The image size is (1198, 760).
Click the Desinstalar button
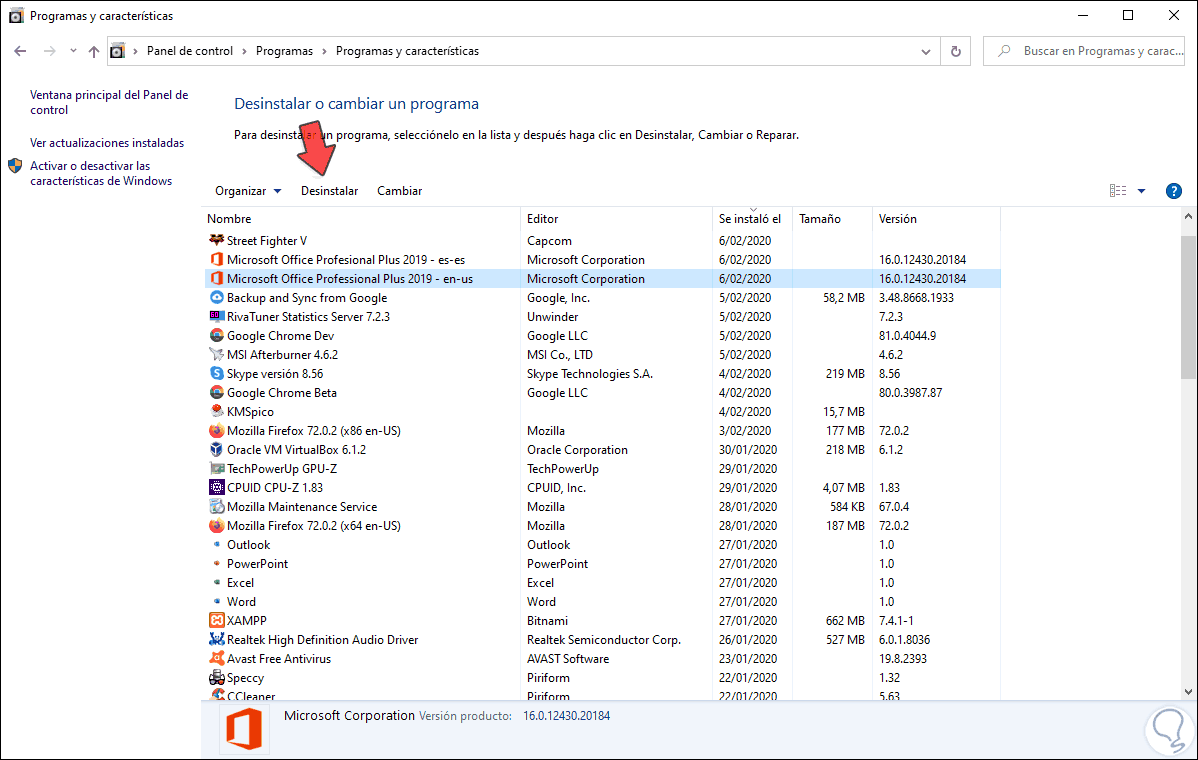(329, 191)
